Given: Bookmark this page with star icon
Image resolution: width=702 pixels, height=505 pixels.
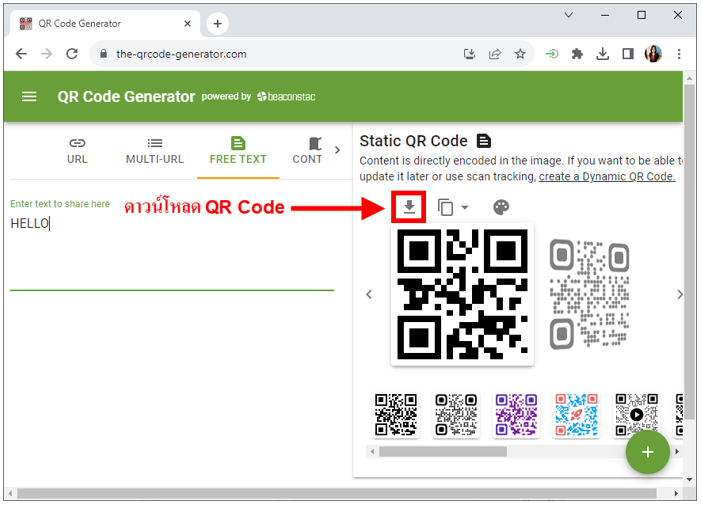Looking at the screenshot, I should tap(520, 54).
